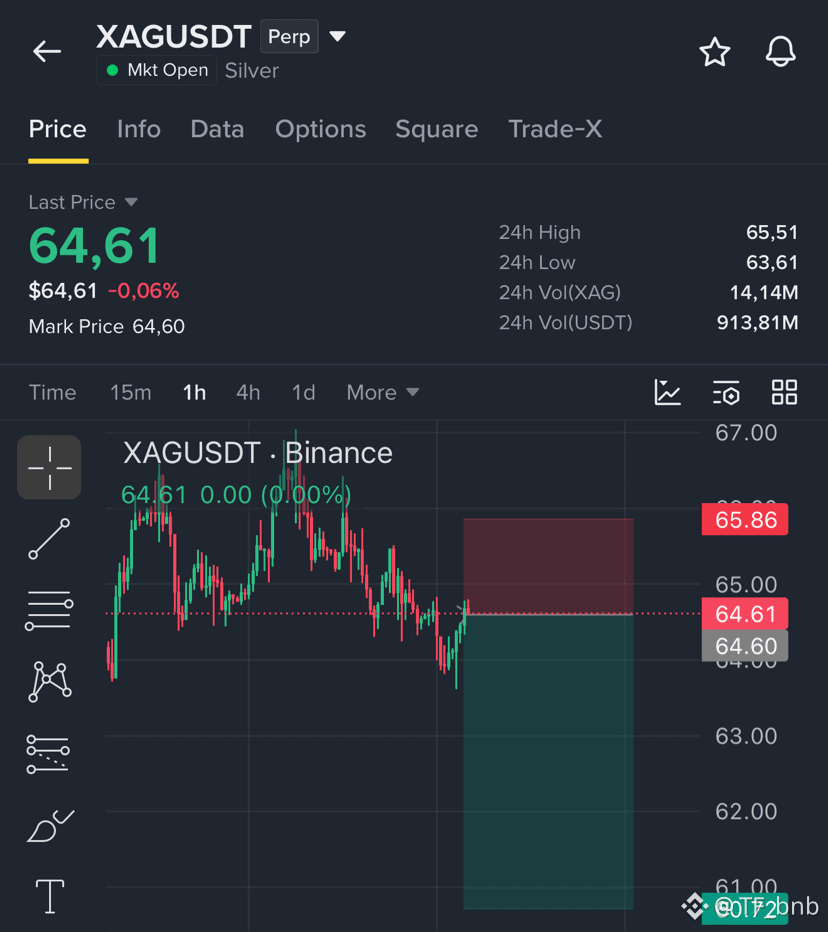Click the gray 64.60 mark price label
This screenshot has height=932, width=828.
click(x=745, y=646)
